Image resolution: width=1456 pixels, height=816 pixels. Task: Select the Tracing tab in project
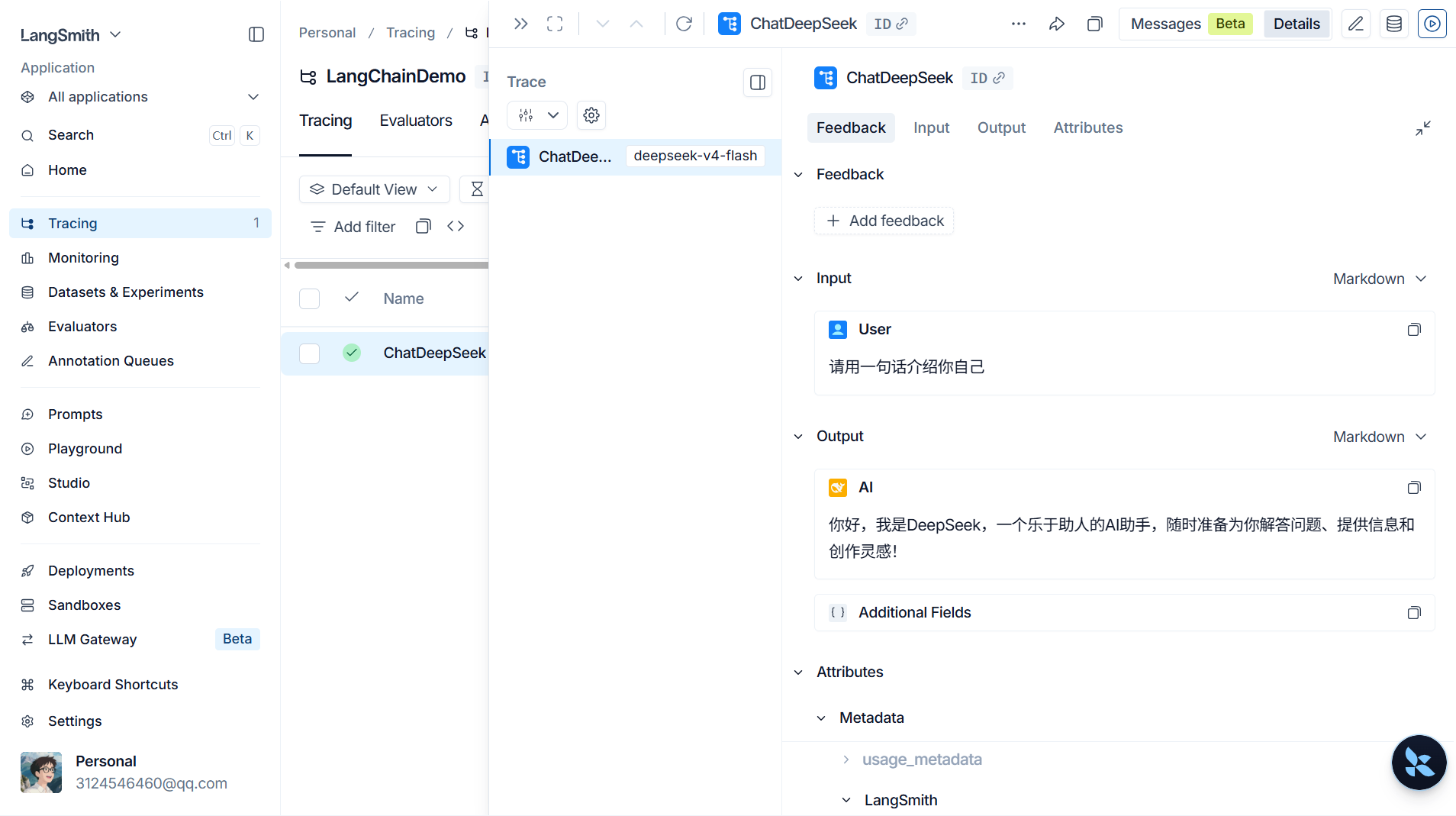325,121
